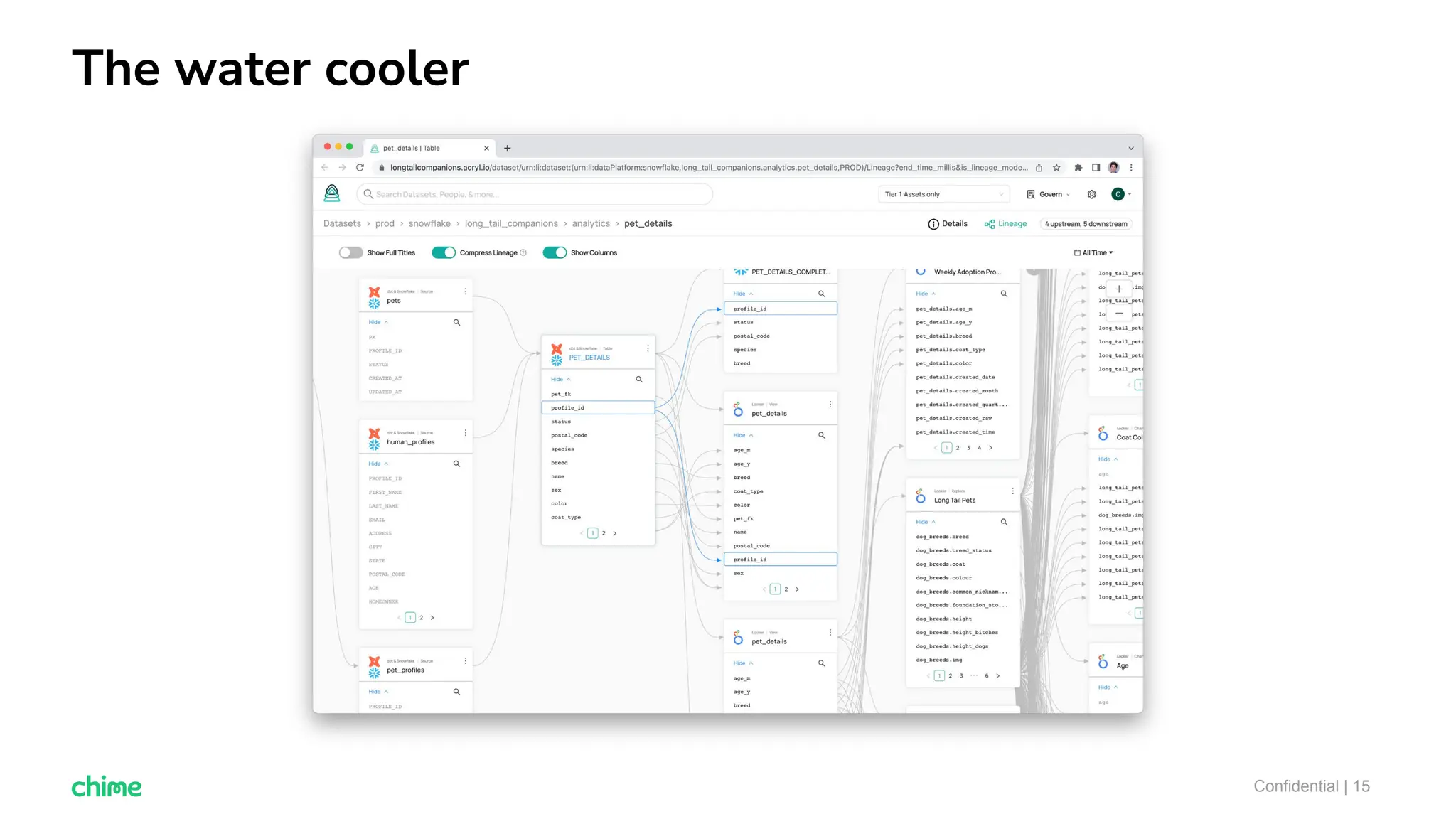Switch to the Details tab
This screenshot has height=819, width=1456.
[948, 224]
